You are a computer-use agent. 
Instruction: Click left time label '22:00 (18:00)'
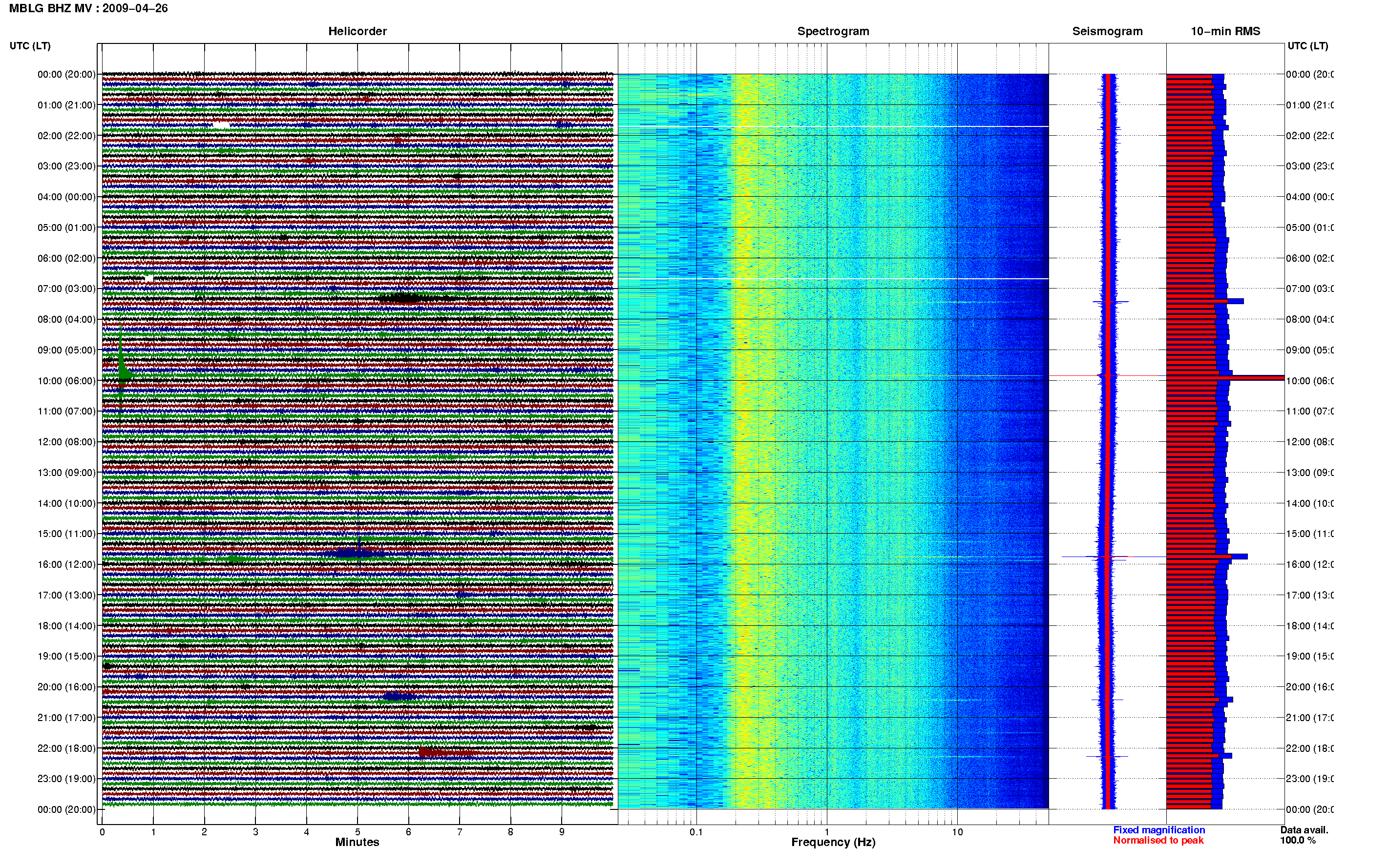pos(66,748)
